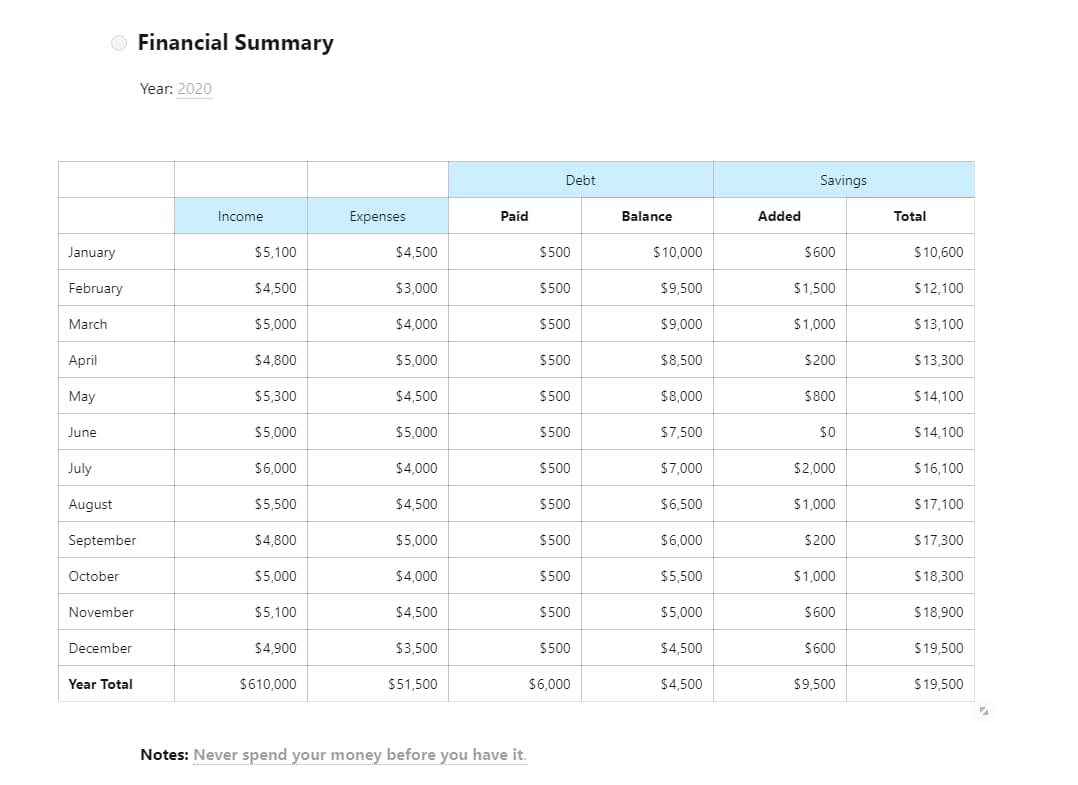Select the Financial Summary title text
The width and height of the screenshot is (1078, 785).
pos(235,43)
